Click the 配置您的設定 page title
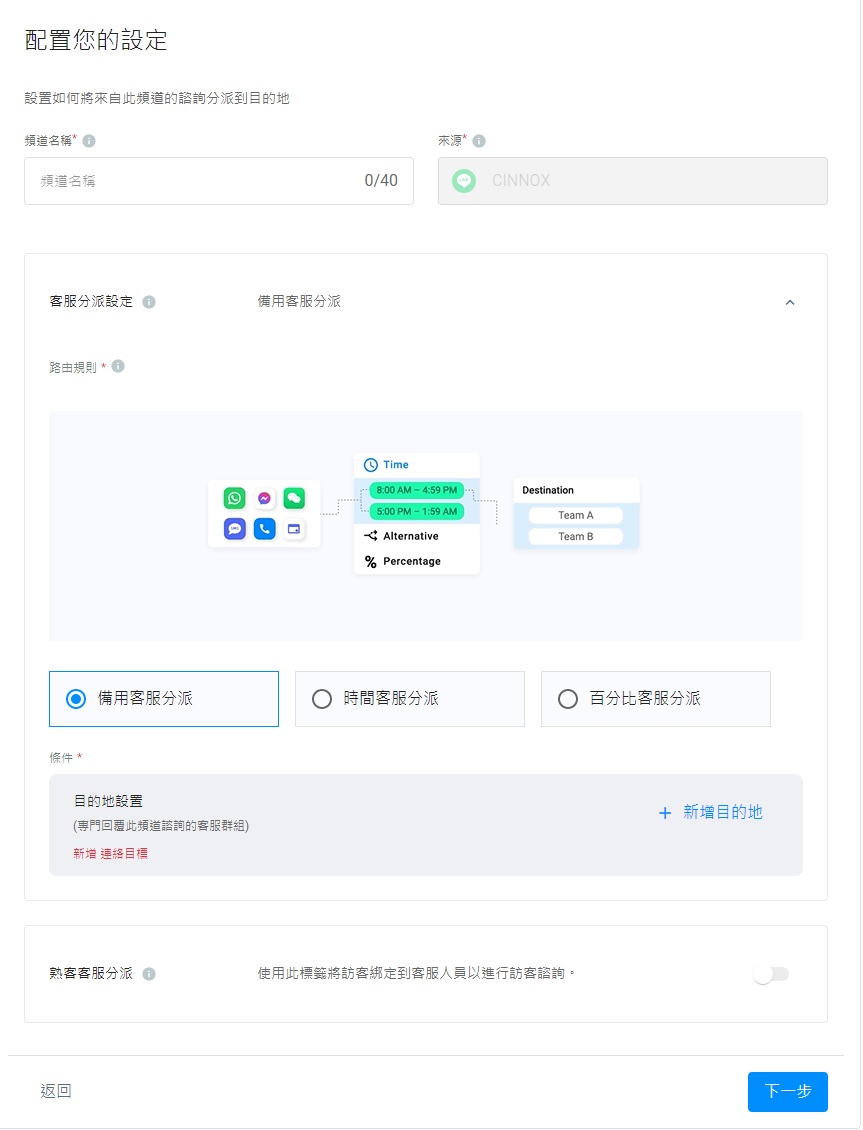The width and height of the screenshot is (863, 1130). [x=96, y=40]
